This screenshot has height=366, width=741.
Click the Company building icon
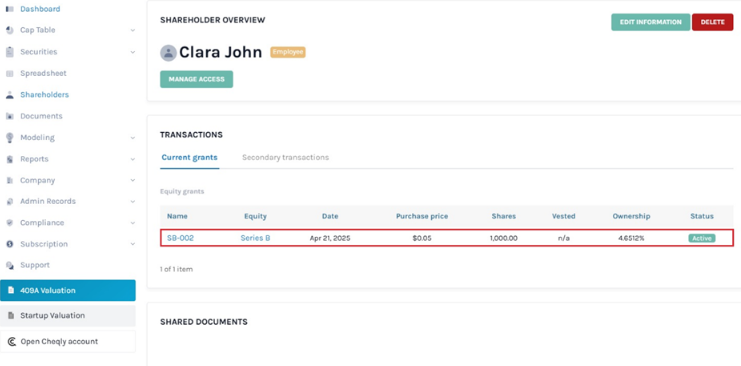tap(10, 181)
